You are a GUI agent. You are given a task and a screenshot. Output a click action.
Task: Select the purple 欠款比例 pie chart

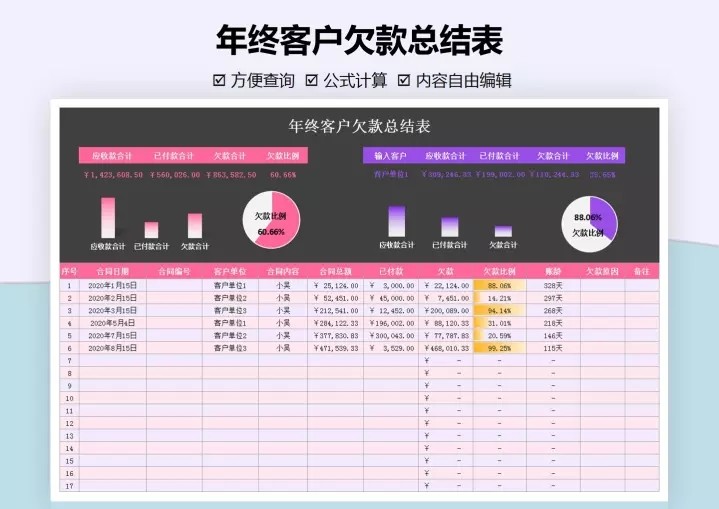point(590,224)
